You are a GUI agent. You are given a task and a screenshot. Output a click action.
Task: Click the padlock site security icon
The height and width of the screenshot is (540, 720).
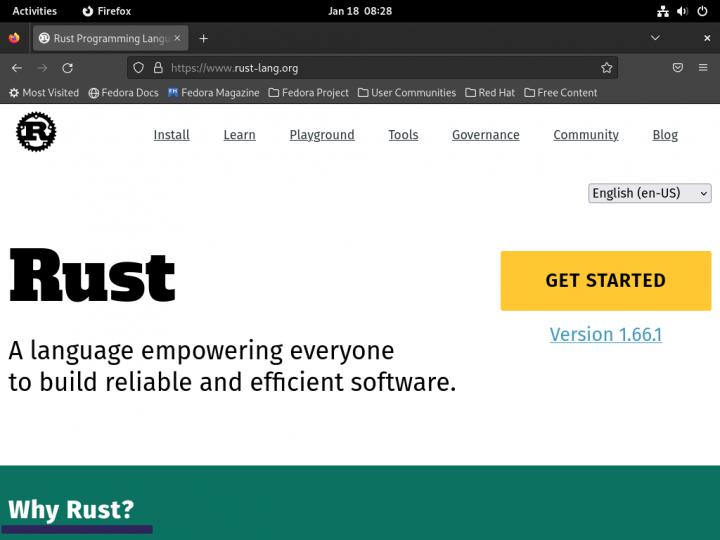click(157, 68)
